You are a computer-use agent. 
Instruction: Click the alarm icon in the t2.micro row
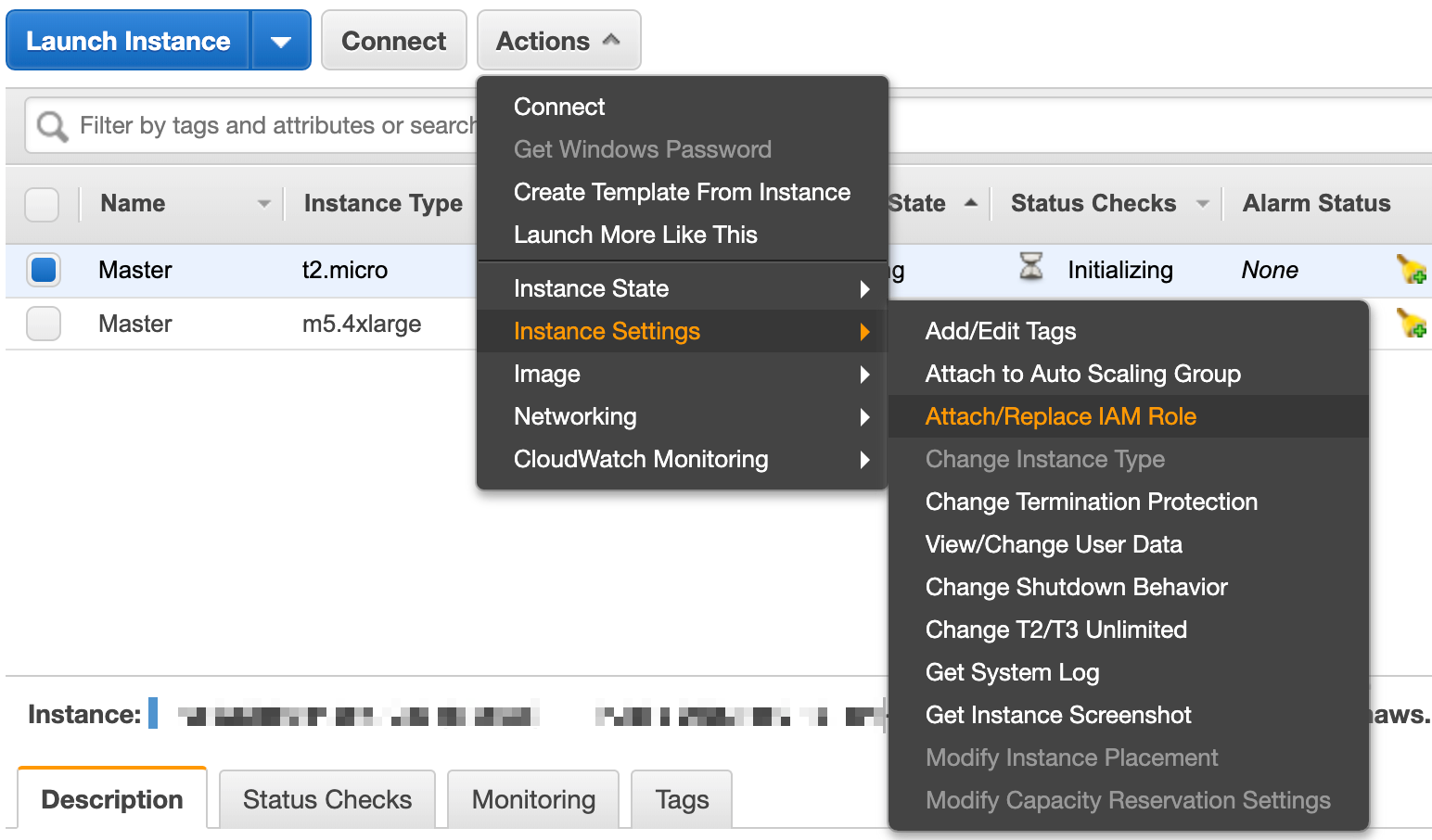pos(1412,270)
